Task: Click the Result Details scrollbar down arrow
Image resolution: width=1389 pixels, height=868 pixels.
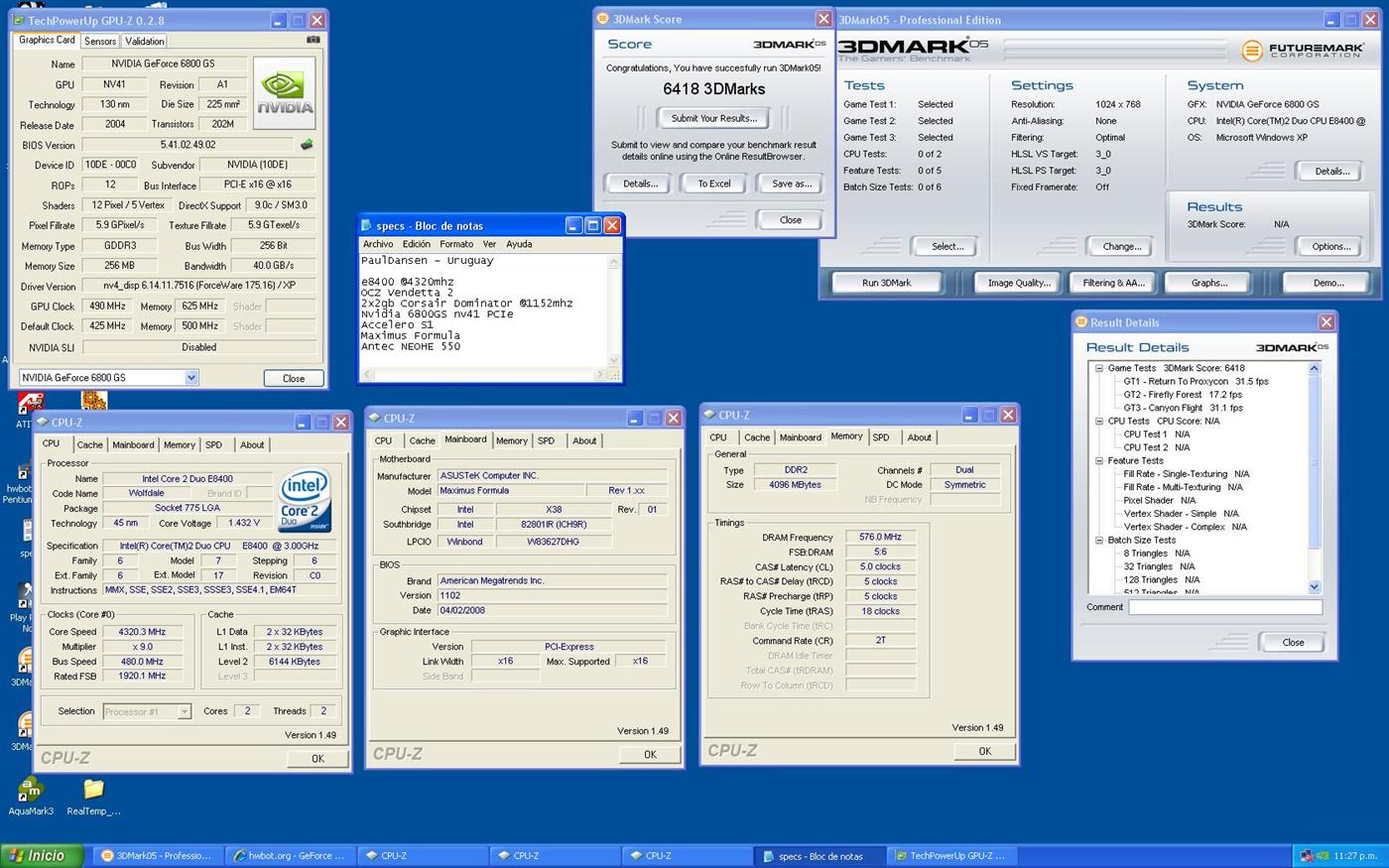Action: [1315, 586]
